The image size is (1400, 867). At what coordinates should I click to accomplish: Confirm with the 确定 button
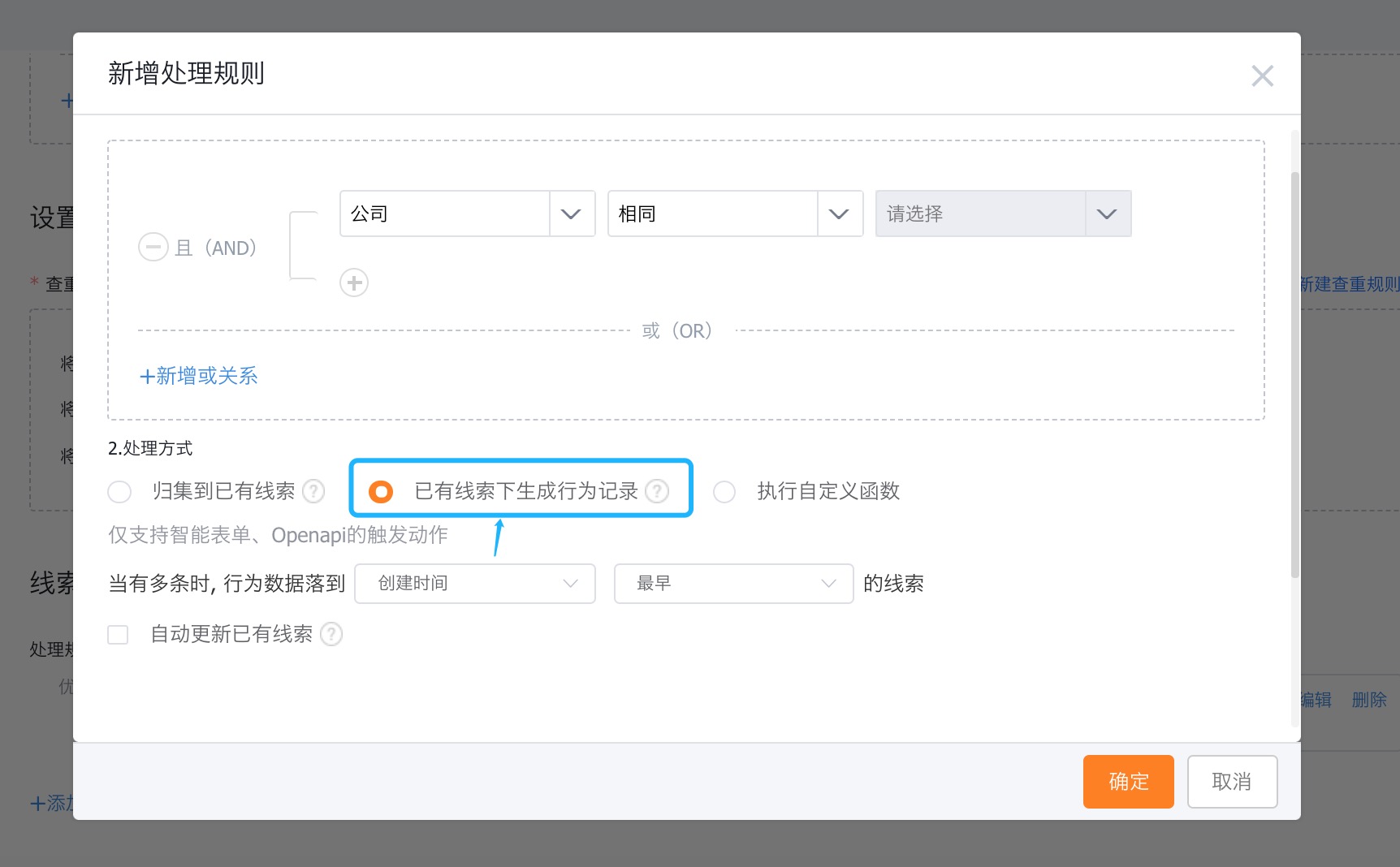[x=1129, y=782]
